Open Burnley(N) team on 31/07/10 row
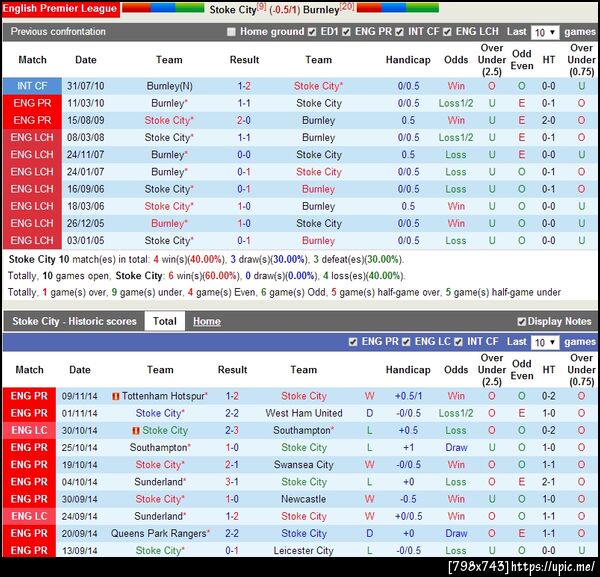The height and width of the screenshot is (577, 600). tap(170, 86)
